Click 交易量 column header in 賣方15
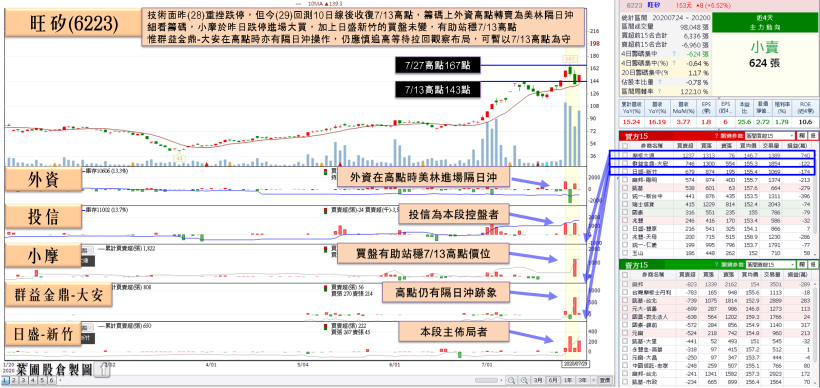Screen dimensions: 820x388 (772, 275)
